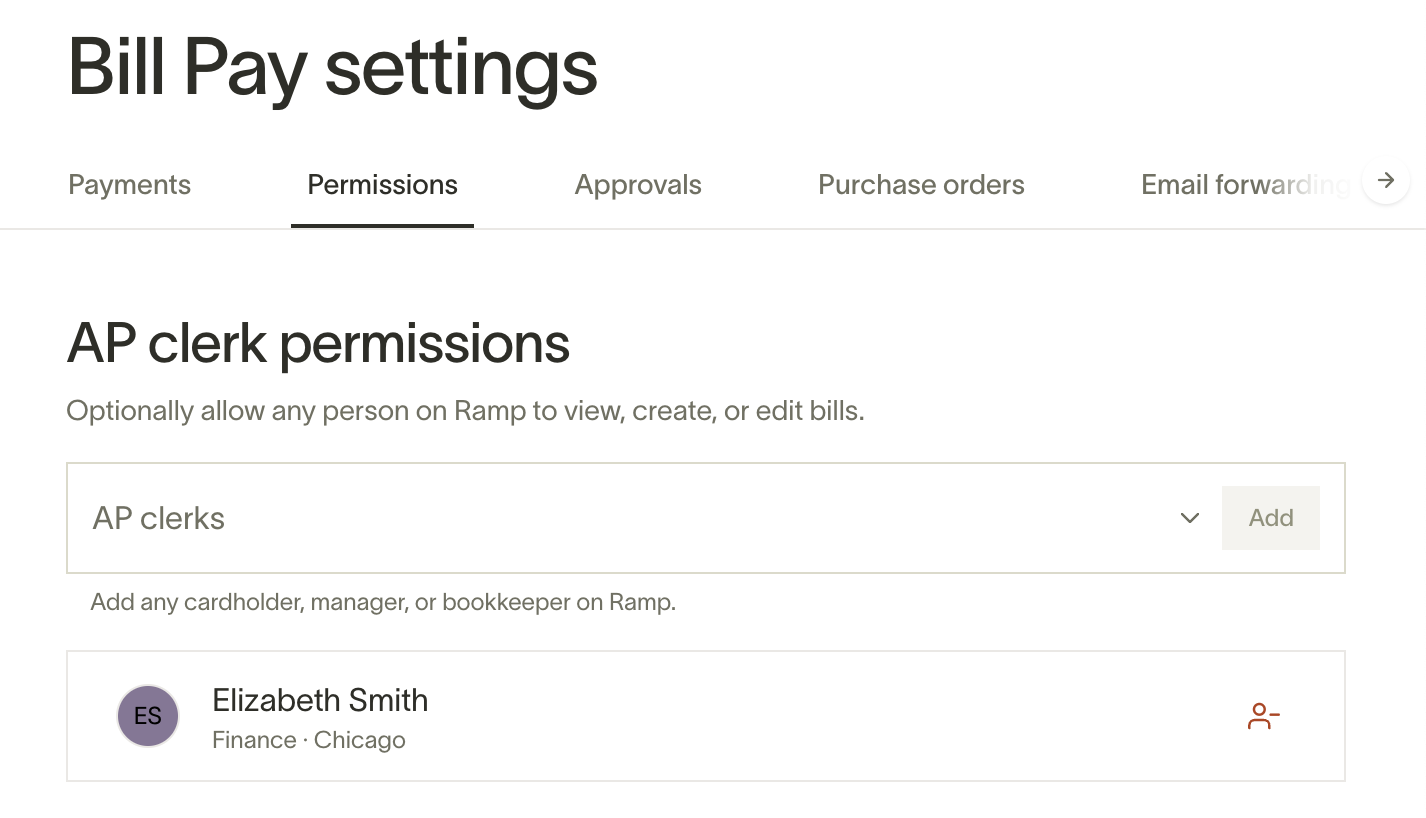Expand the AP clerks chevron arrow
The image size is (1426, 818).
tap(1189, 518)
